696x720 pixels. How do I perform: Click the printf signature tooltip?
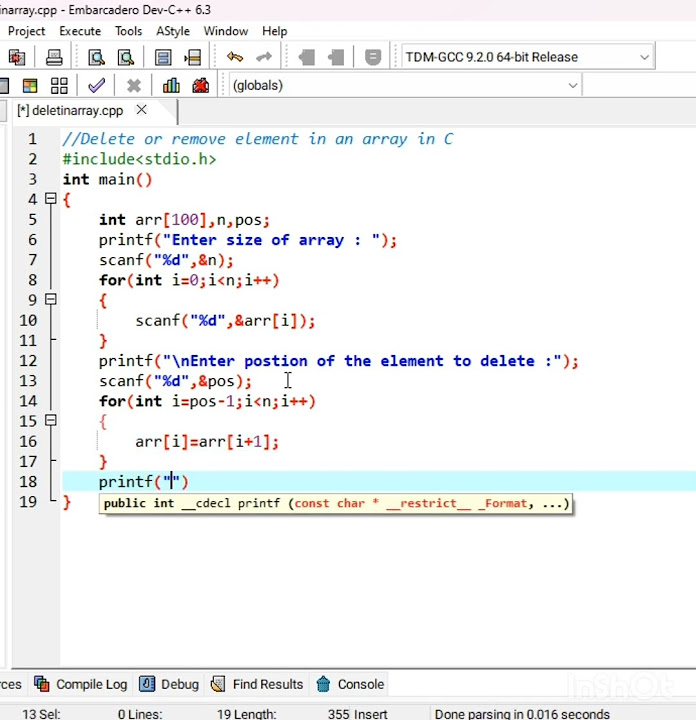click(x=336, y=504)
